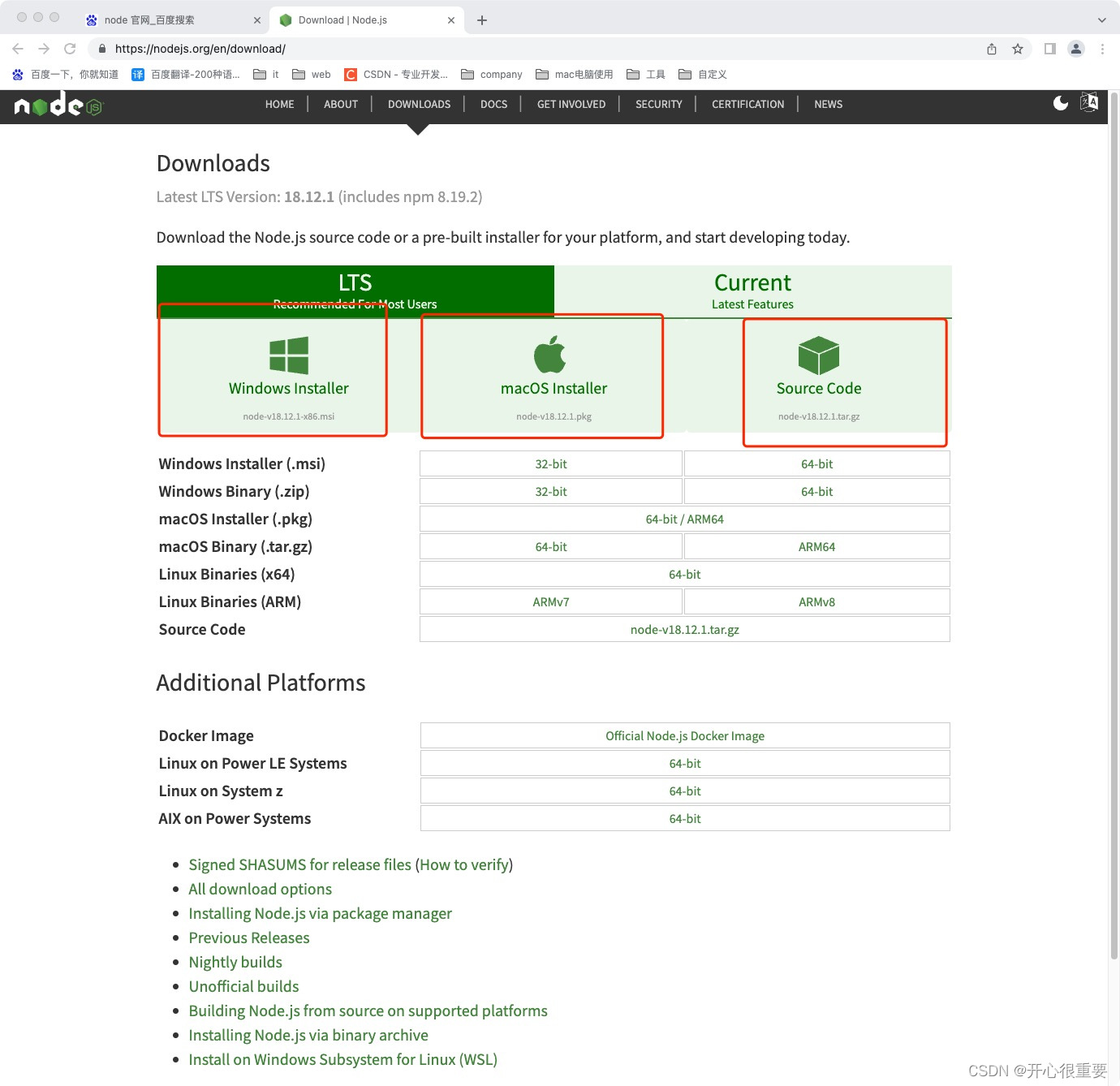Viewport: 1120px width, 1086px height.
Task: Download Linux Binaries (x64) 64-bit
Action: pos(685,575)
